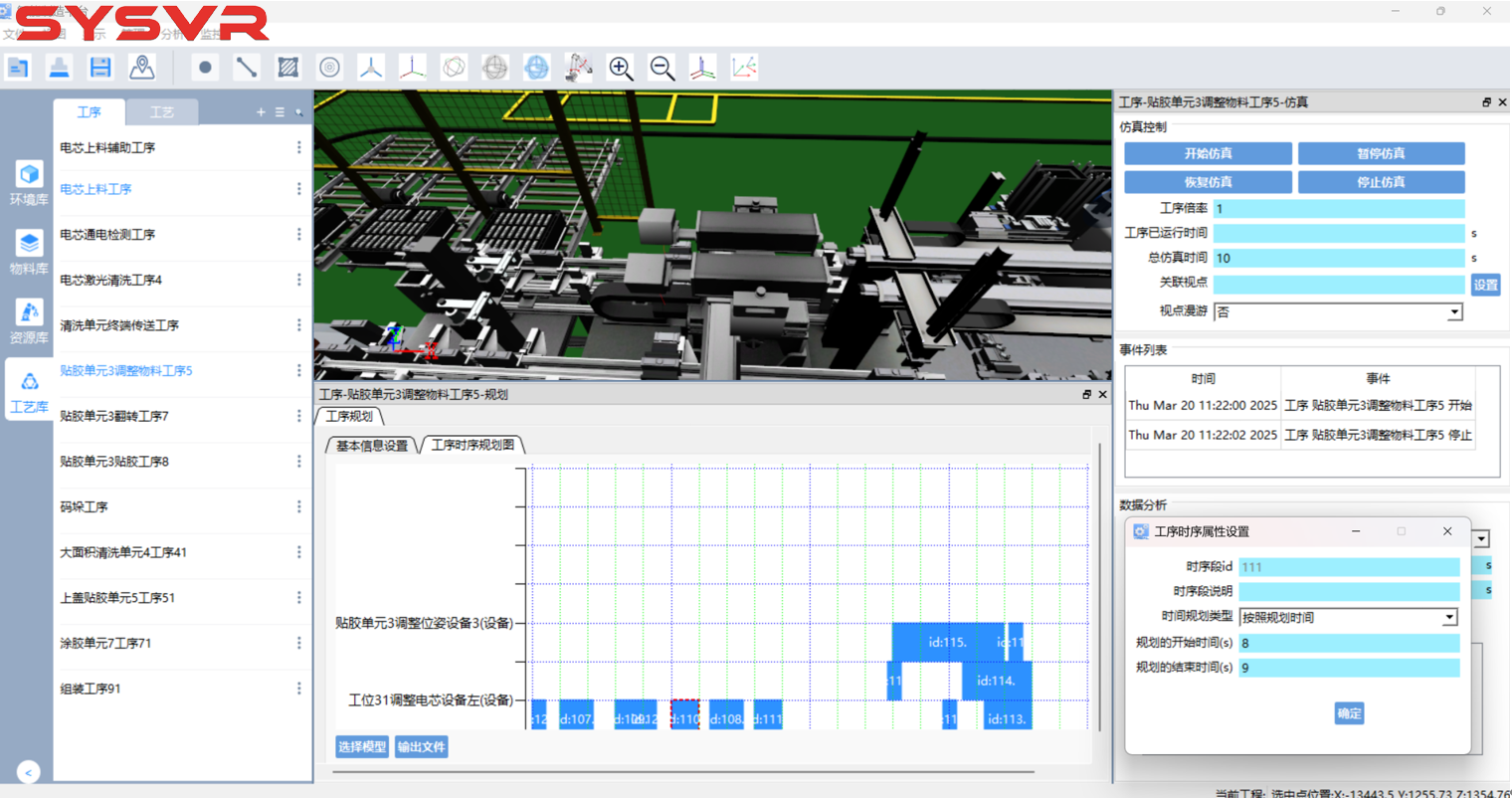
Task: Select timeline block id:108
Action: point(726,715)
